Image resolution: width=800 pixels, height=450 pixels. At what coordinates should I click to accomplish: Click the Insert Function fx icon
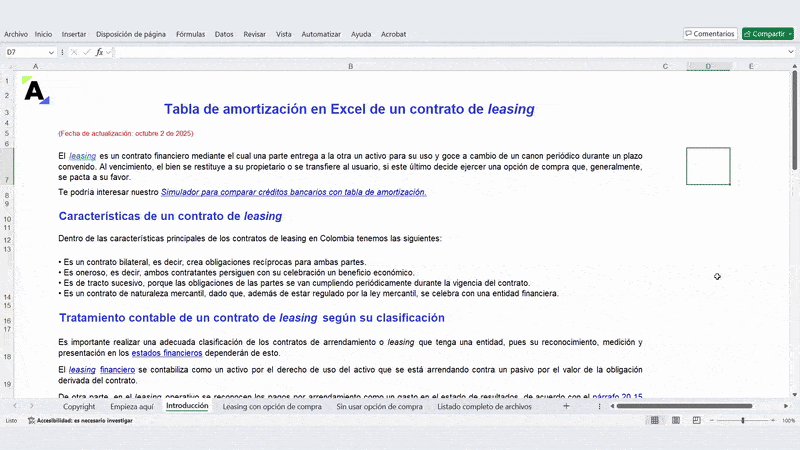tap(99, 52)
